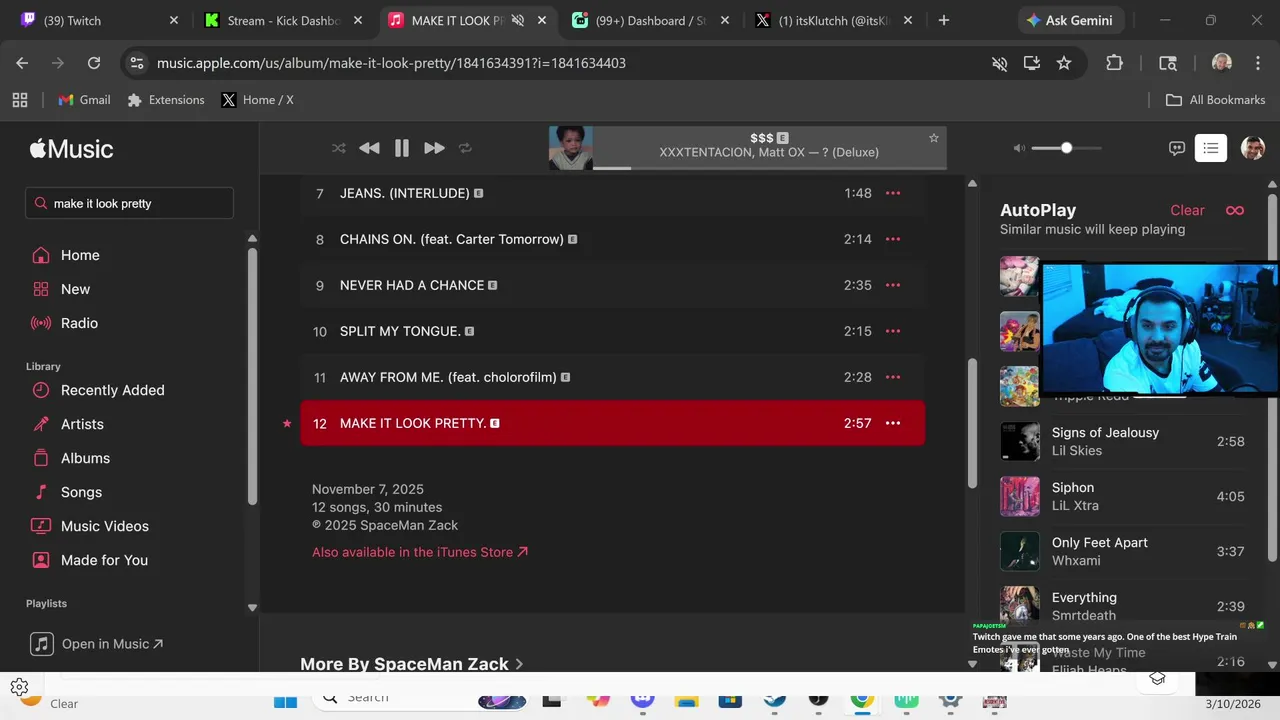Image resolution: width=1280 pixels, height=720 pixels.
Task: Reload the current page
Action: pos(94,63)
